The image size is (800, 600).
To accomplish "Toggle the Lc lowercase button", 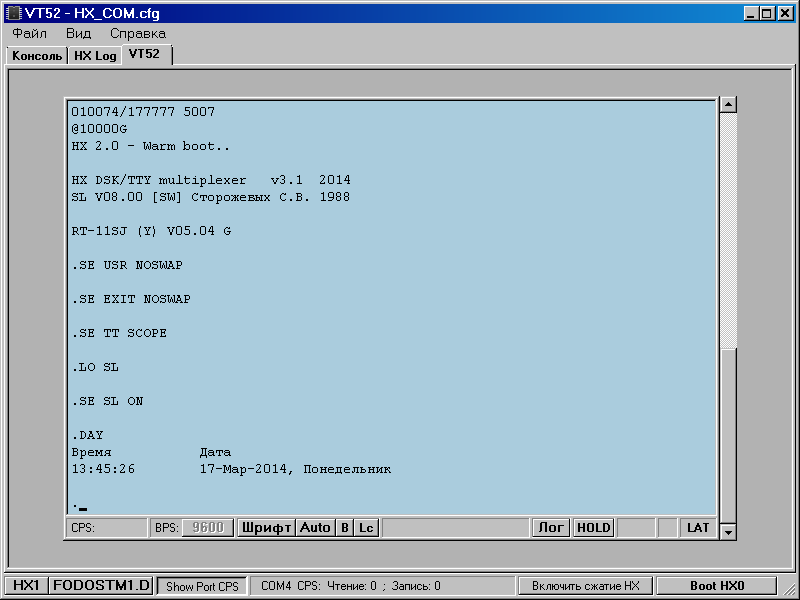I will pos(367,527).
